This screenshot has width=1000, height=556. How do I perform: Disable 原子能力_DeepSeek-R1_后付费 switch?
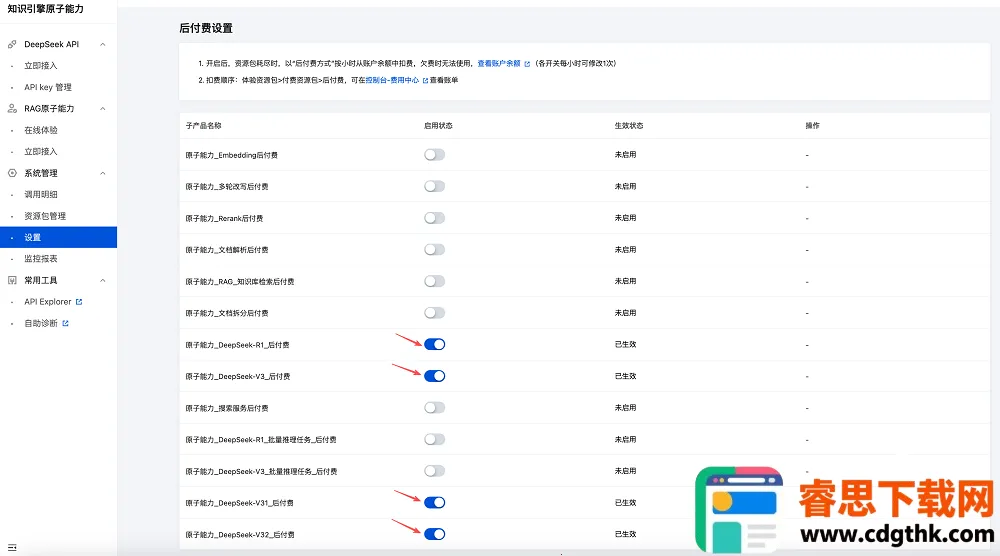tap(434, 344)
